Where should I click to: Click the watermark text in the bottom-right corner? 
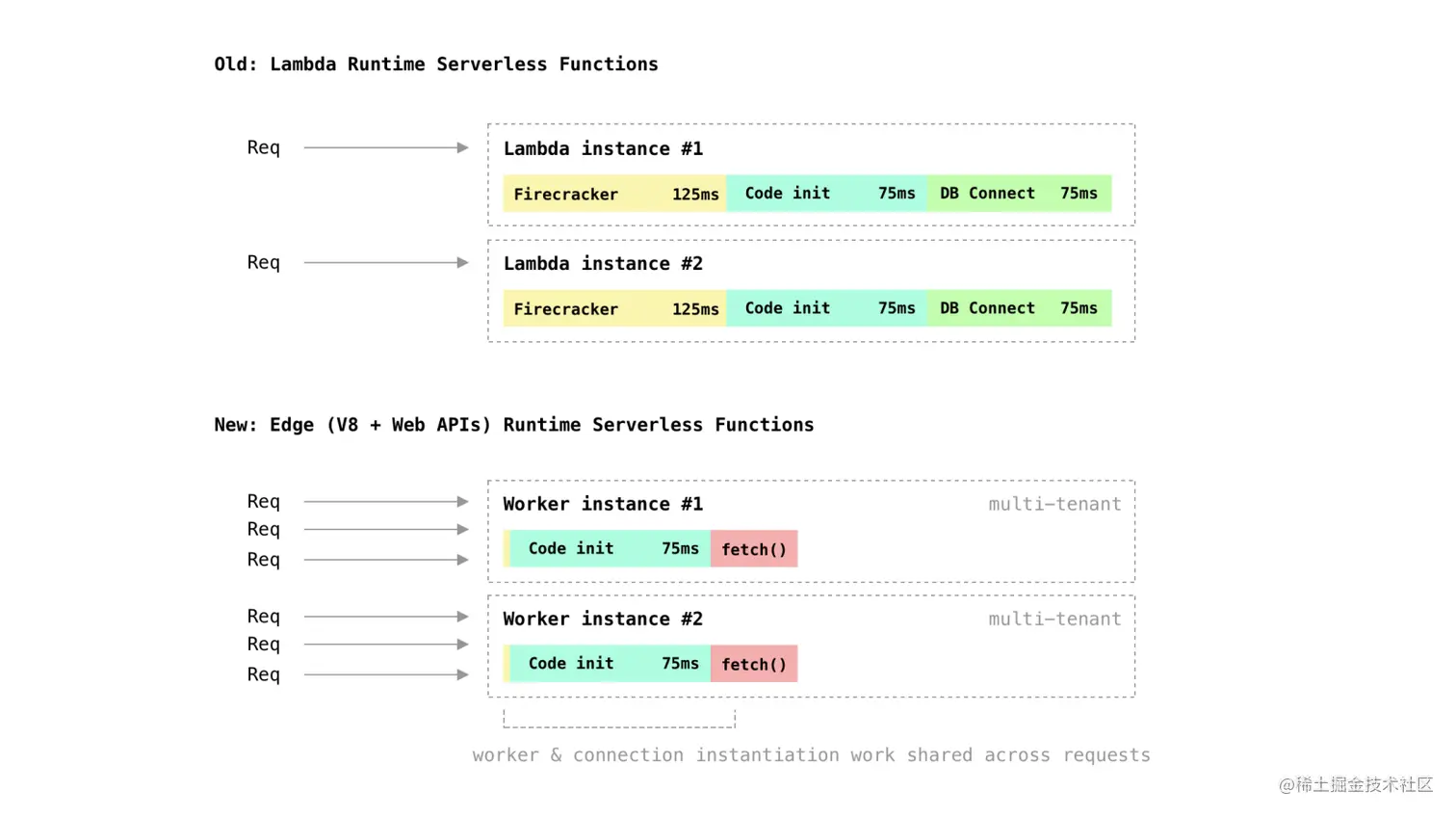1355,784
